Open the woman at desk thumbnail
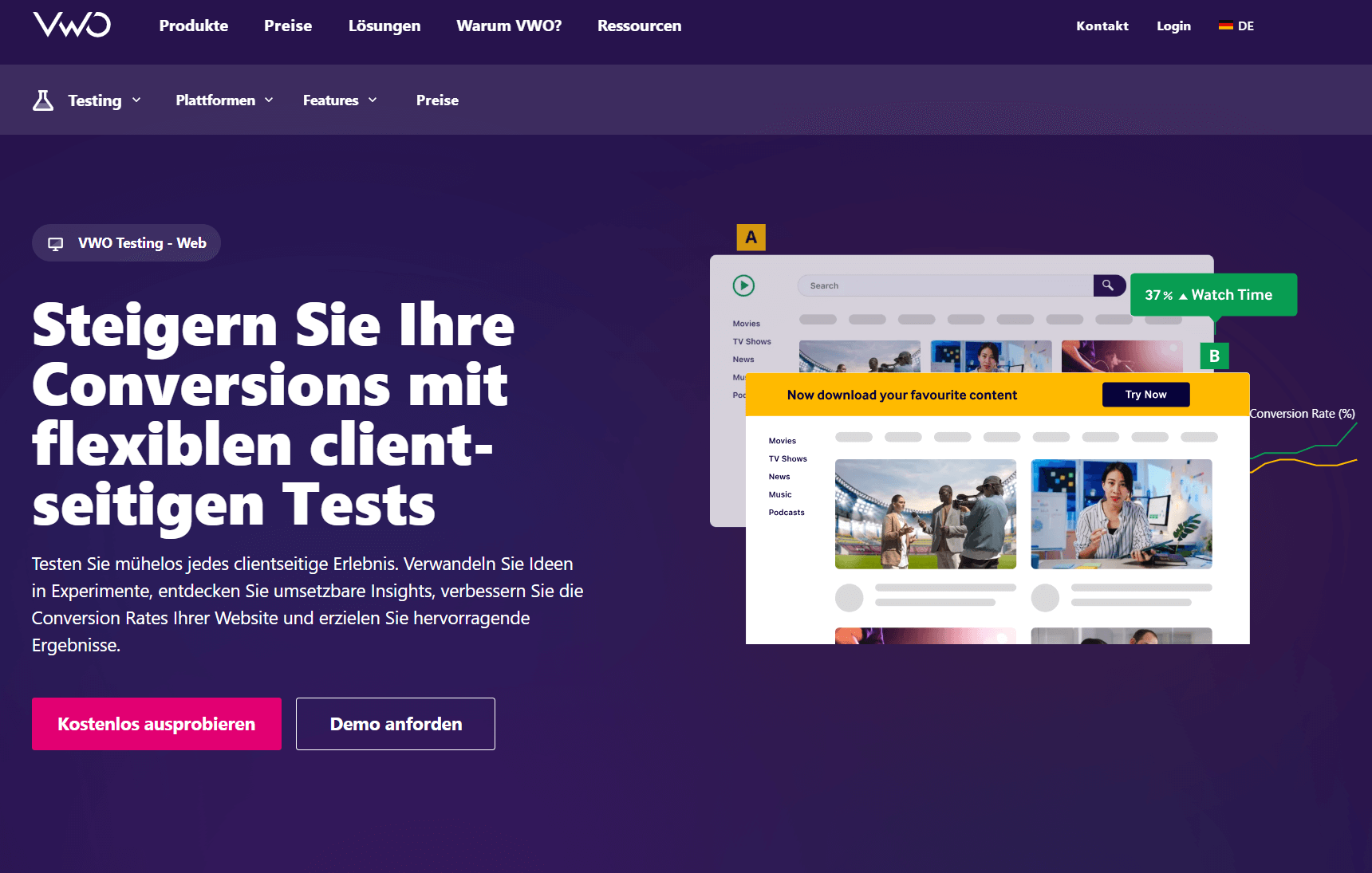1372x873 pixels. click(1122, 514)
